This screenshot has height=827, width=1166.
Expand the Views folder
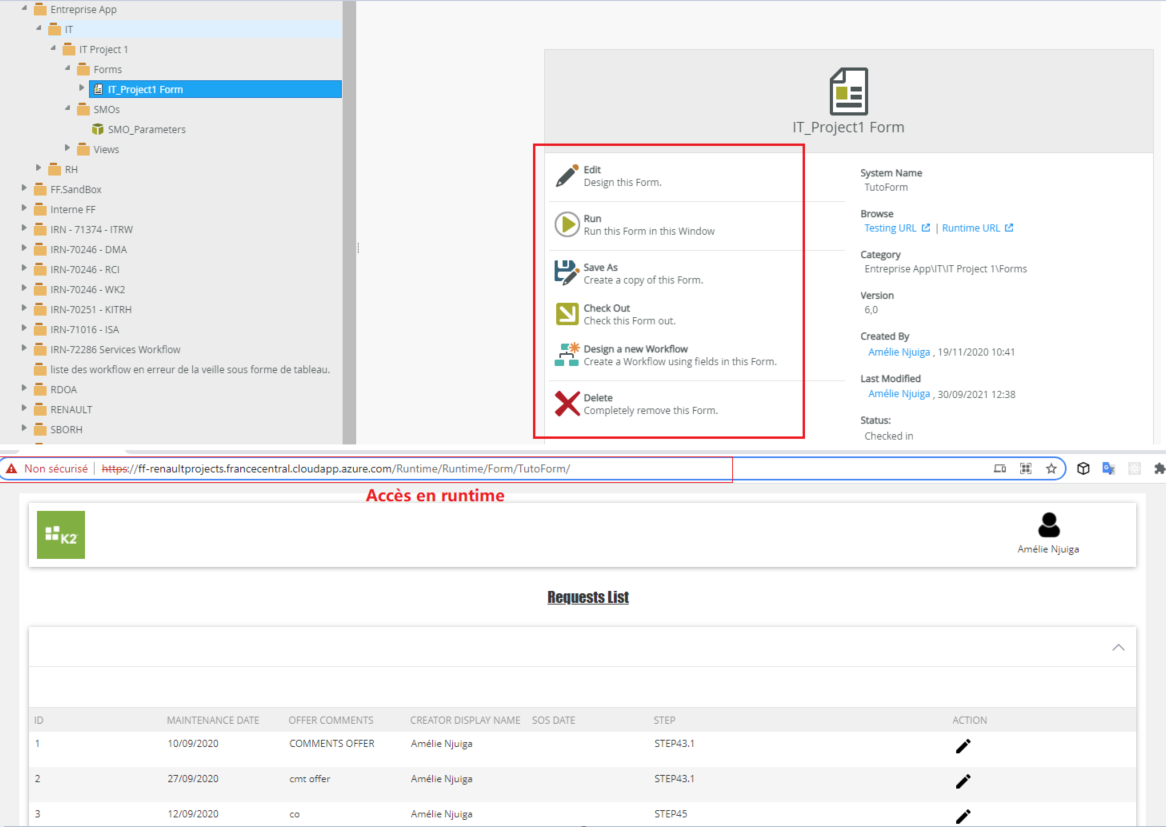click(67, 148)
